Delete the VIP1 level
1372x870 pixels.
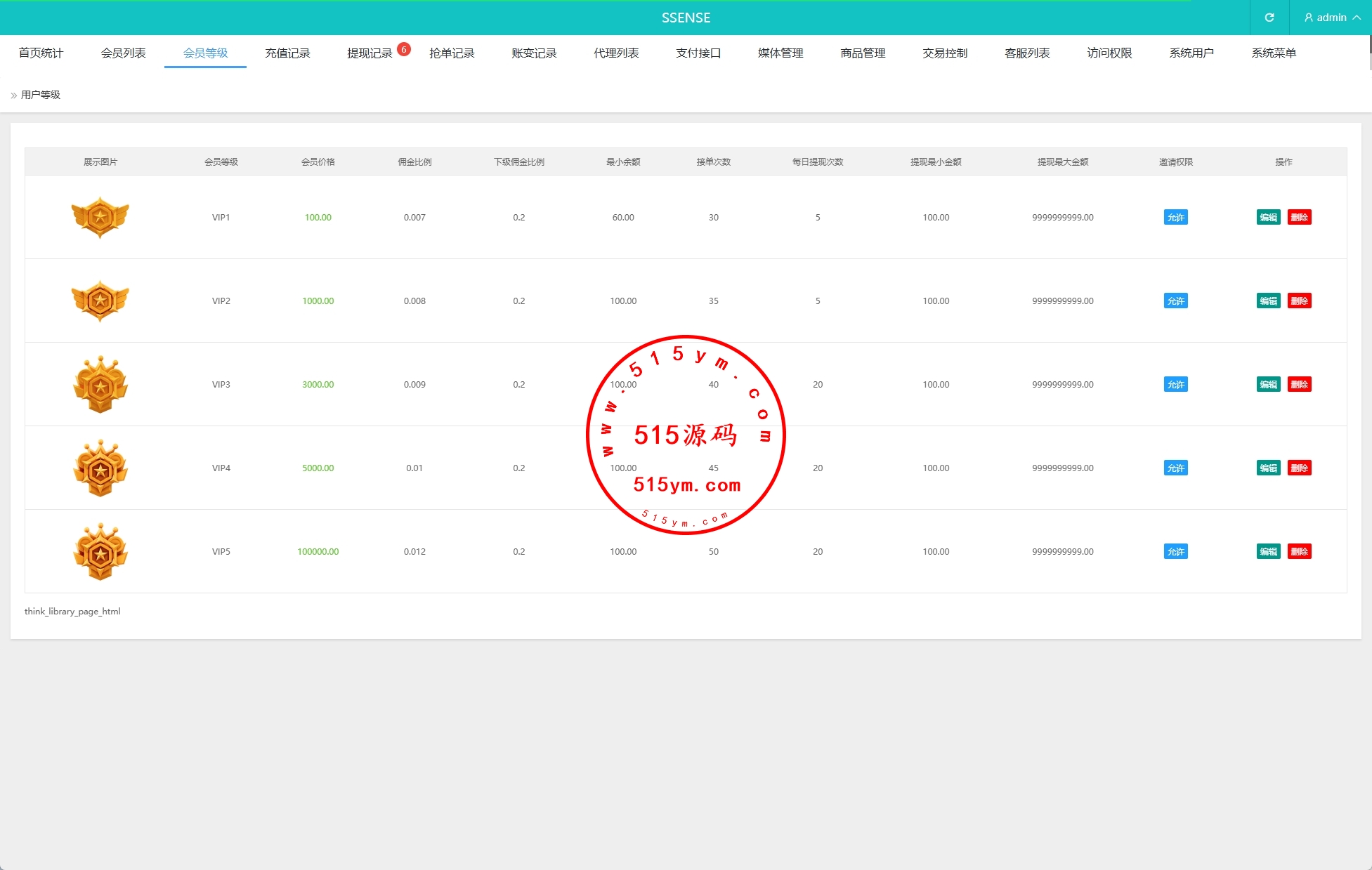click(x=1299, y=218)
